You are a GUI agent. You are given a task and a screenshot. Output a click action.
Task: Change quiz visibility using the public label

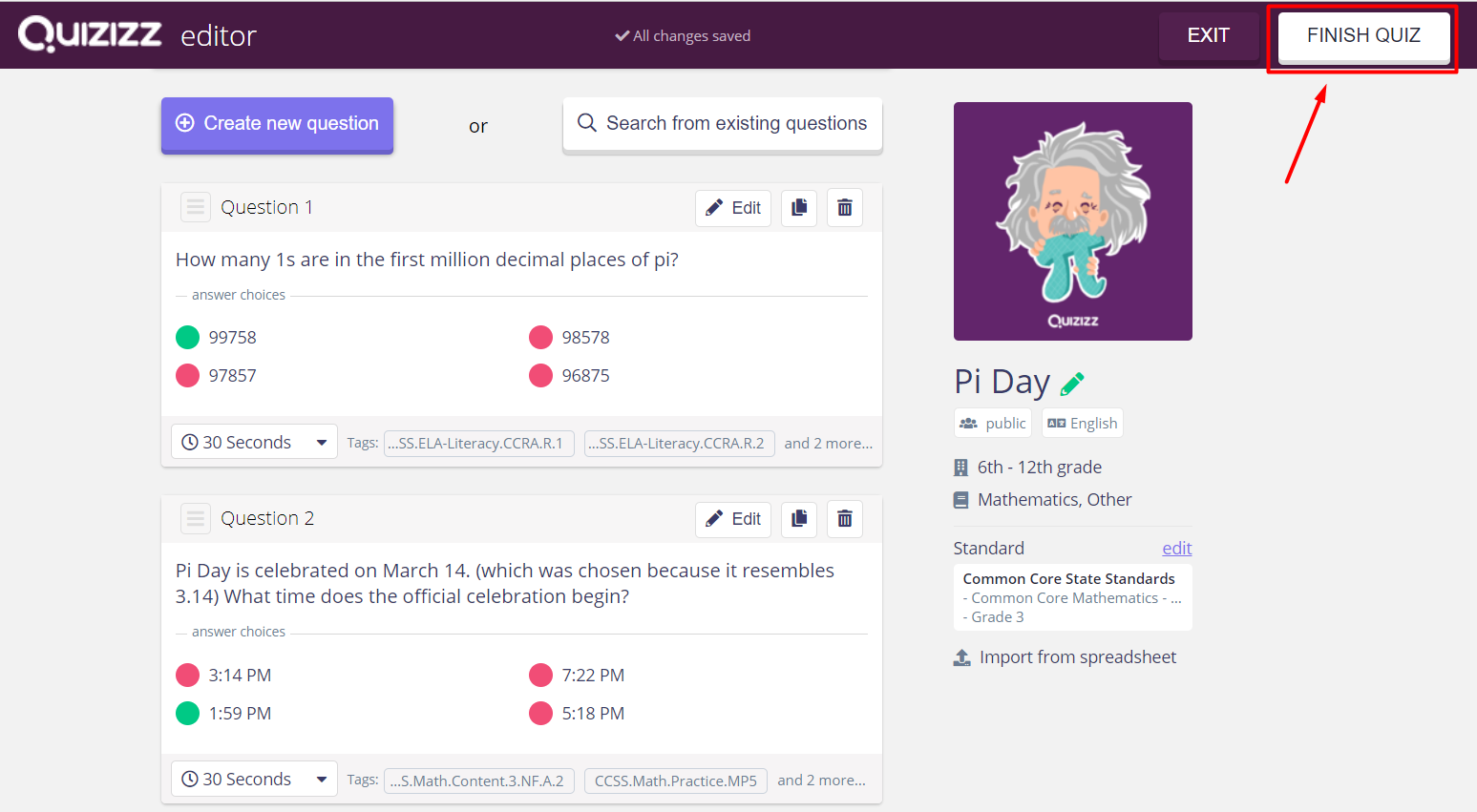(992, 423)
